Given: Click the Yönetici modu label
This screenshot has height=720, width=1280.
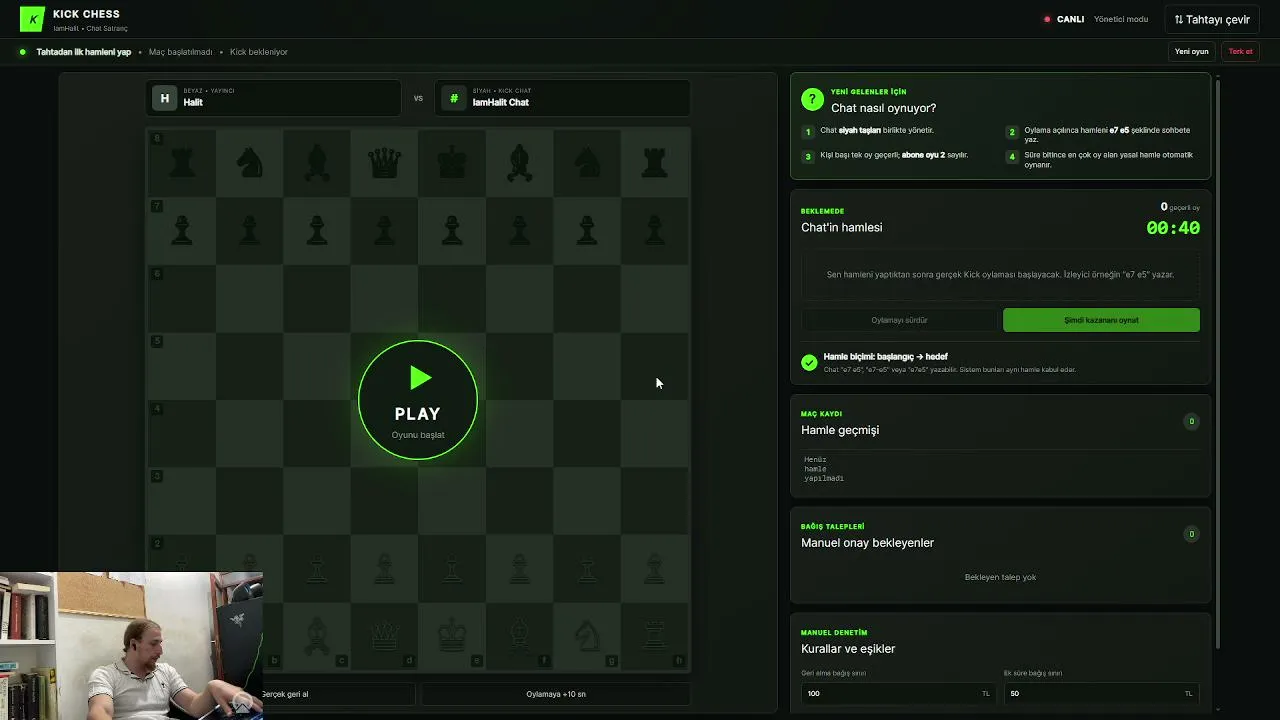Looking at the screenshot, I should click(x=1121, y=19).
